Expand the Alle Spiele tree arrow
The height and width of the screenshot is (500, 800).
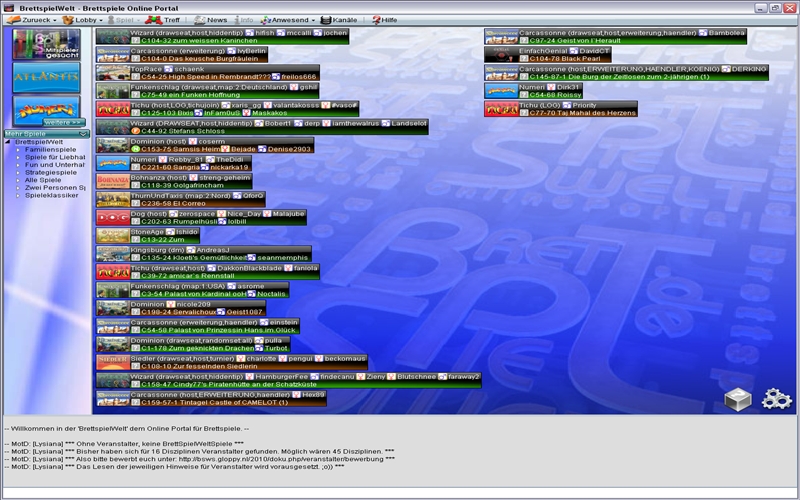click(18, 180)
